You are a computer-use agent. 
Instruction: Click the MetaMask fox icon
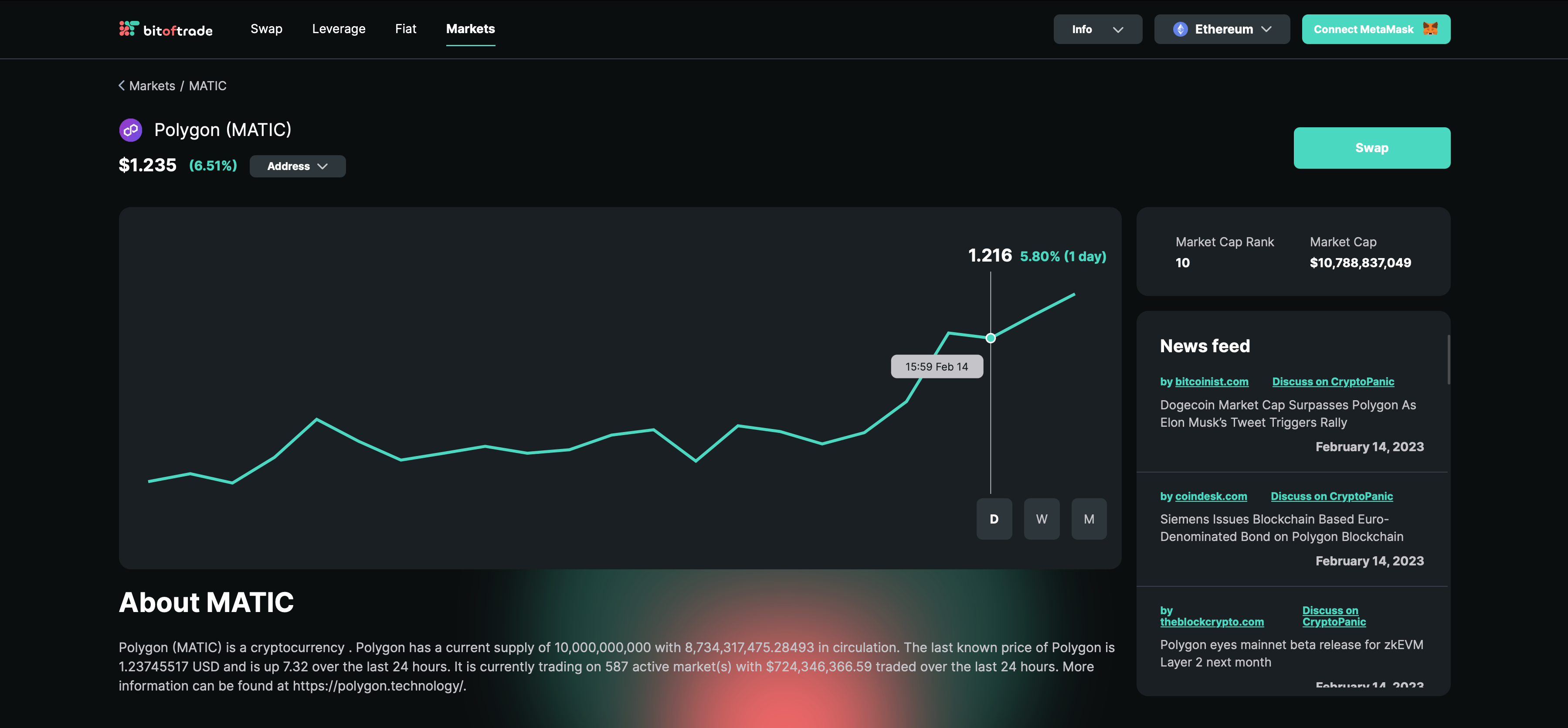(x=1430, y=29)
